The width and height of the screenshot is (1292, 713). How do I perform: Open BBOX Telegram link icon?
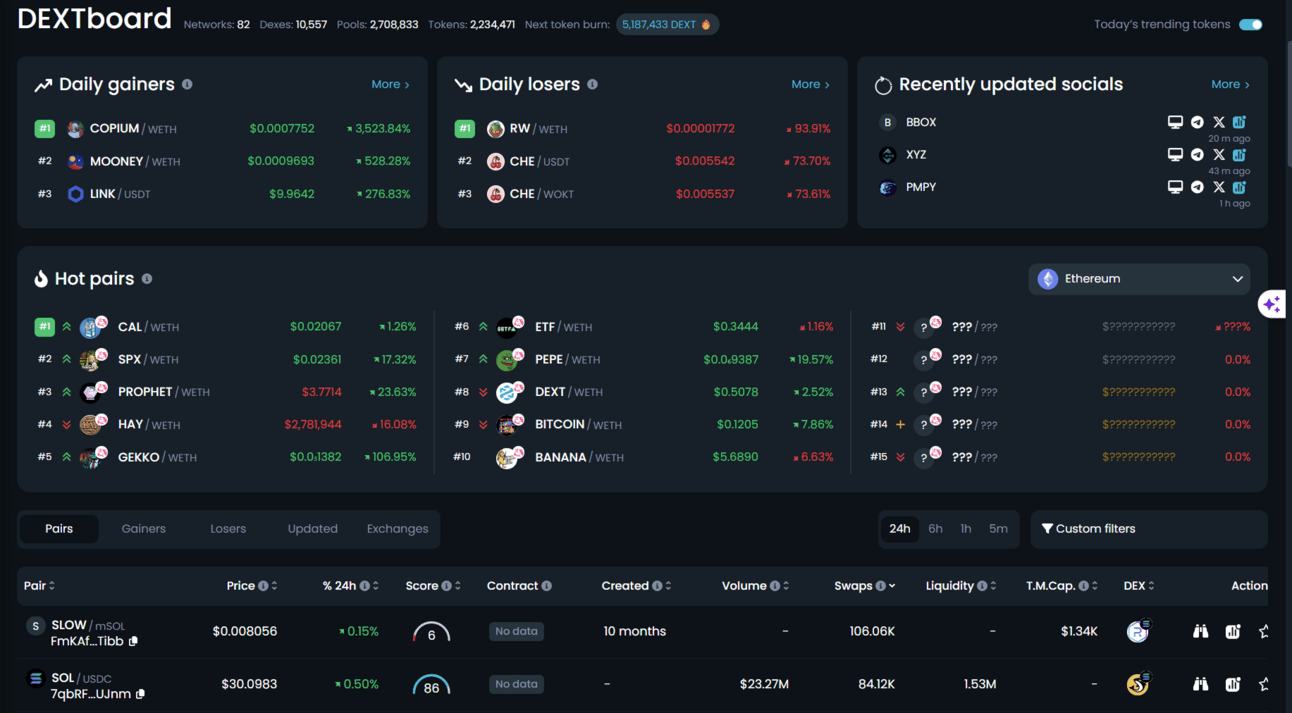coord(1197,122)
